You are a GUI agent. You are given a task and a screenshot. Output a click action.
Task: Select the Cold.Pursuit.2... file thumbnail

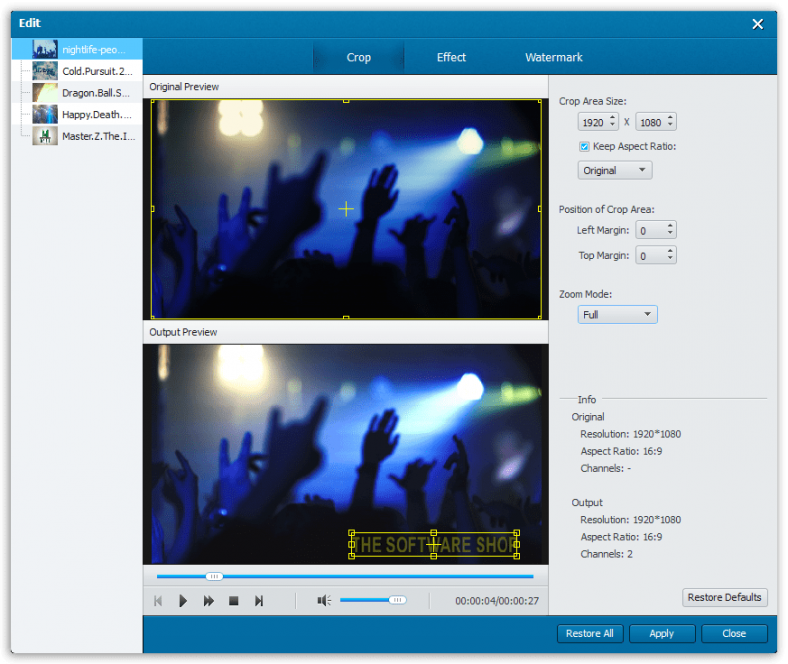pos(45,71)
